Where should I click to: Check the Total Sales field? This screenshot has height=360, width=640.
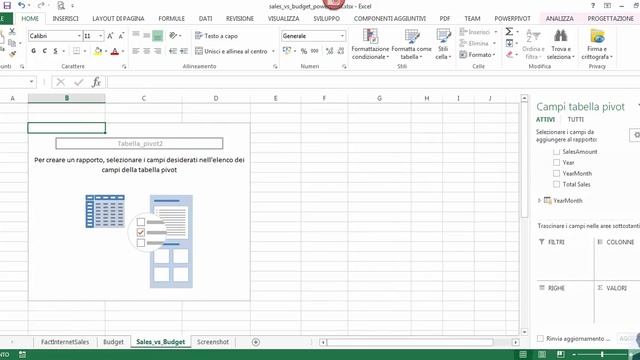556,184
